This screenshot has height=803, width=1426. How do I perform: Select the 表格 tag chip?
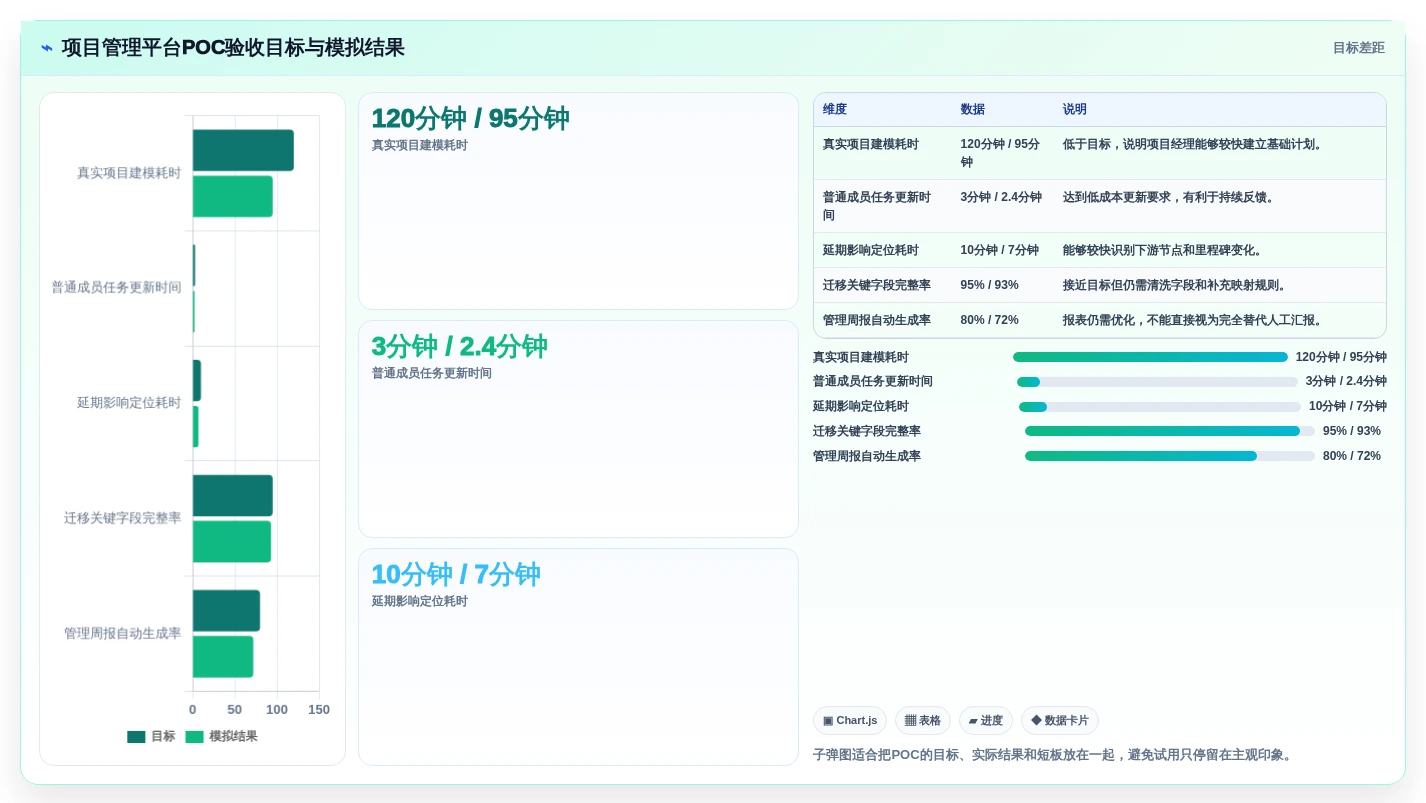pyautogui.click(x=923, y=721)
